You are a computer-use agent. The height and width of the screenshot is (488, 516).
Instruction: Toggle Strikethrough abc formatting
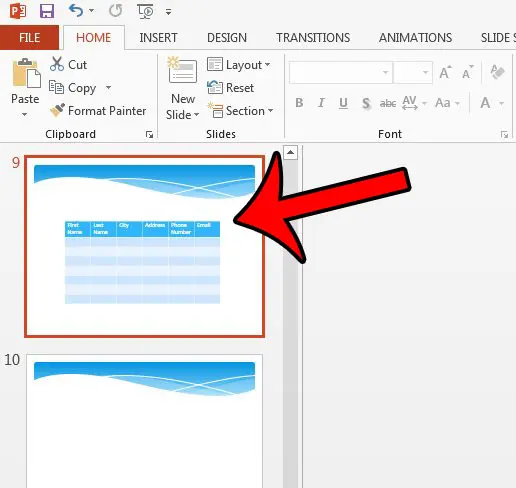[x=388, y=103]
